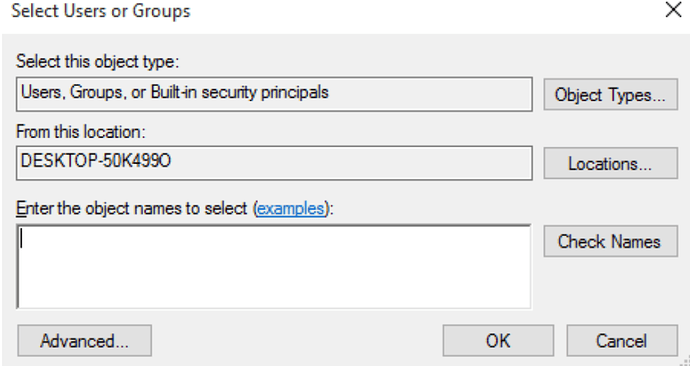Click the Locations button
Viewport: 690px width, 366px height.
click(610, 163)
